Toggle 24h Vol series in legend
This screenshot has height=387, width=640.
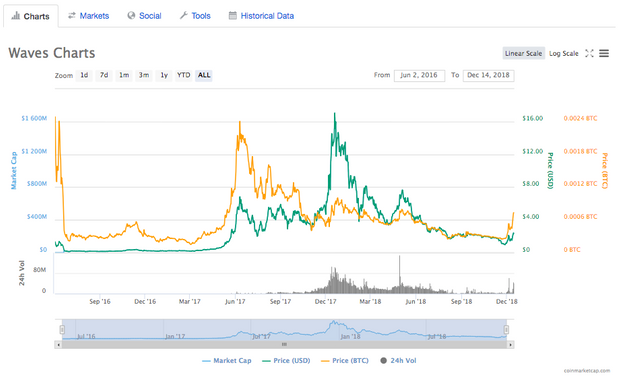(x=398, y=360)
